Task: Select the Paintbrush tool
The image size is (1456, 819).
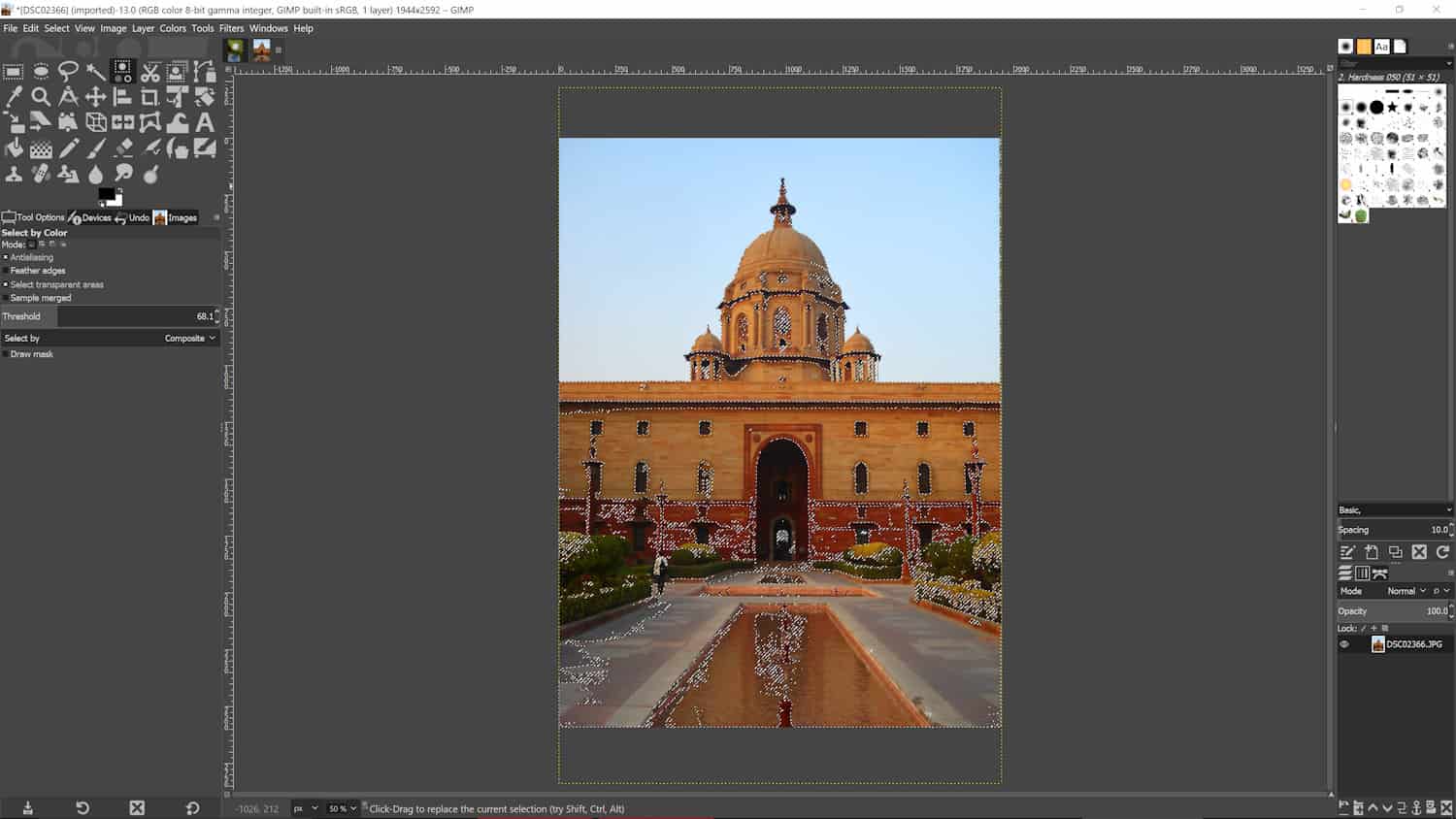Action: (x=95, y=148)
